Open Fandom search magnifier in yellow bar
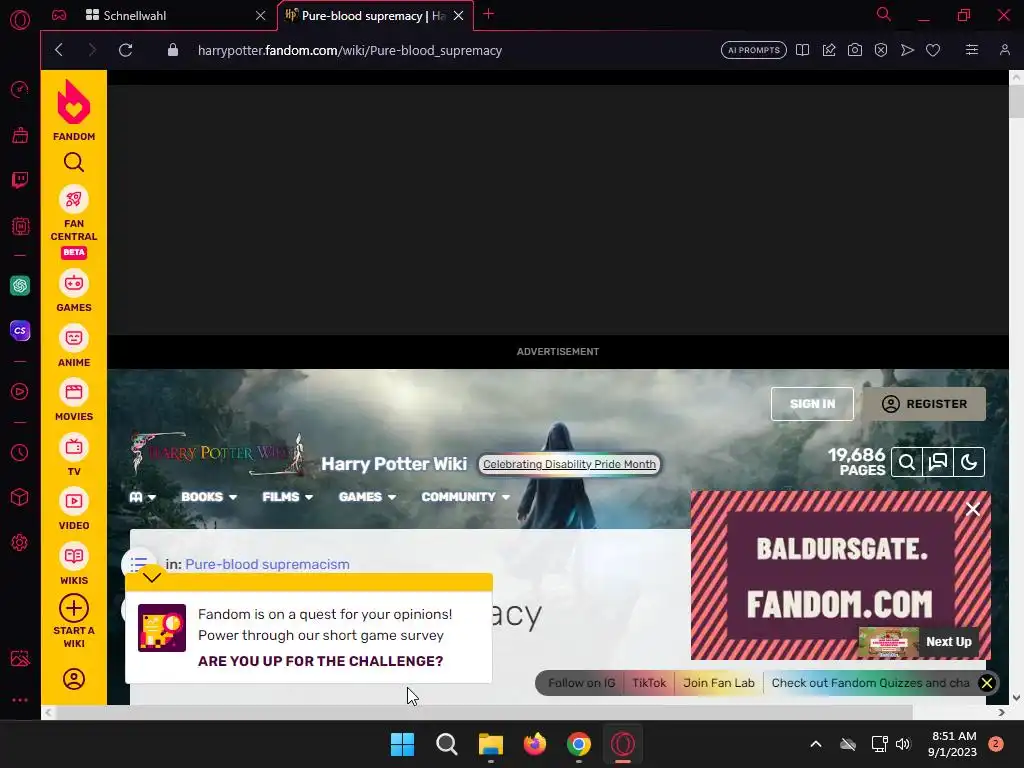Screen dimensions: 1024x768 click(x=74, y=162)
